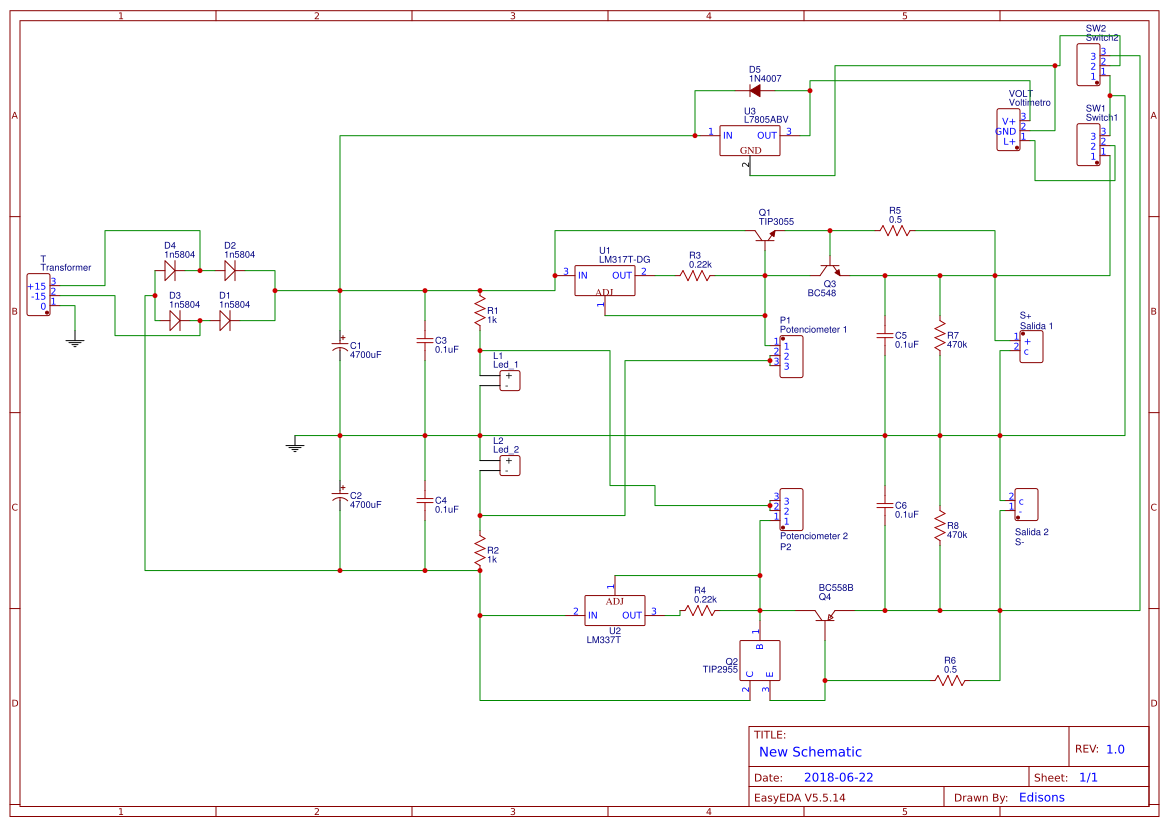The width and height of the screenshot is (1169, 827).
Task: Click the 1N4007 diode D5
Action: pyautogui.click(x=757, y=88)
